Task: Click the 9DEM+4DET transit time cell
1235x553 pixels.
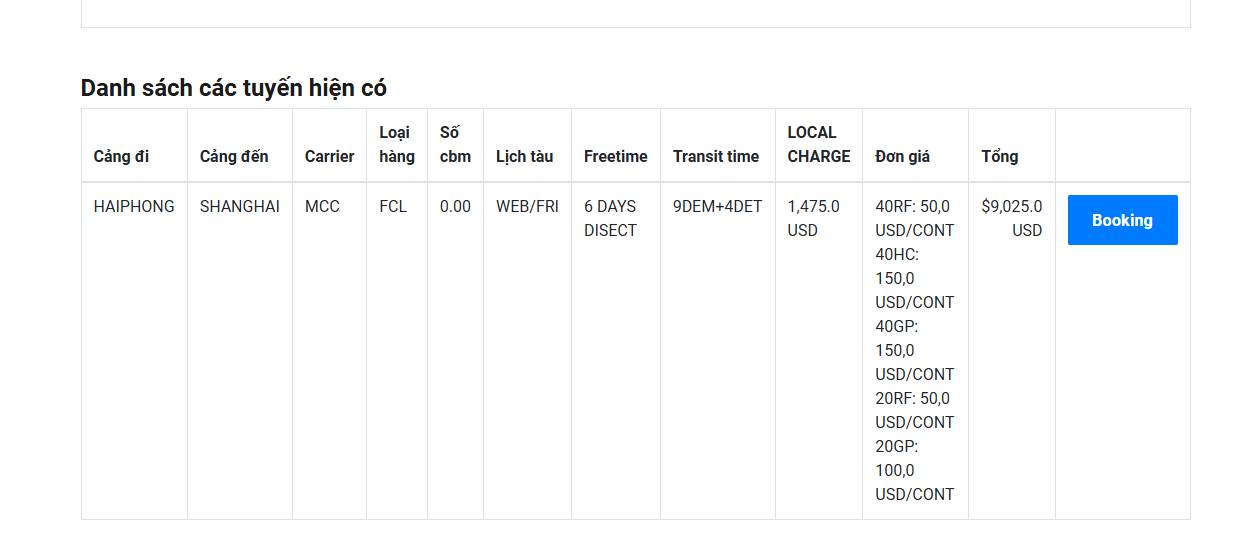Action: (717, 207)
